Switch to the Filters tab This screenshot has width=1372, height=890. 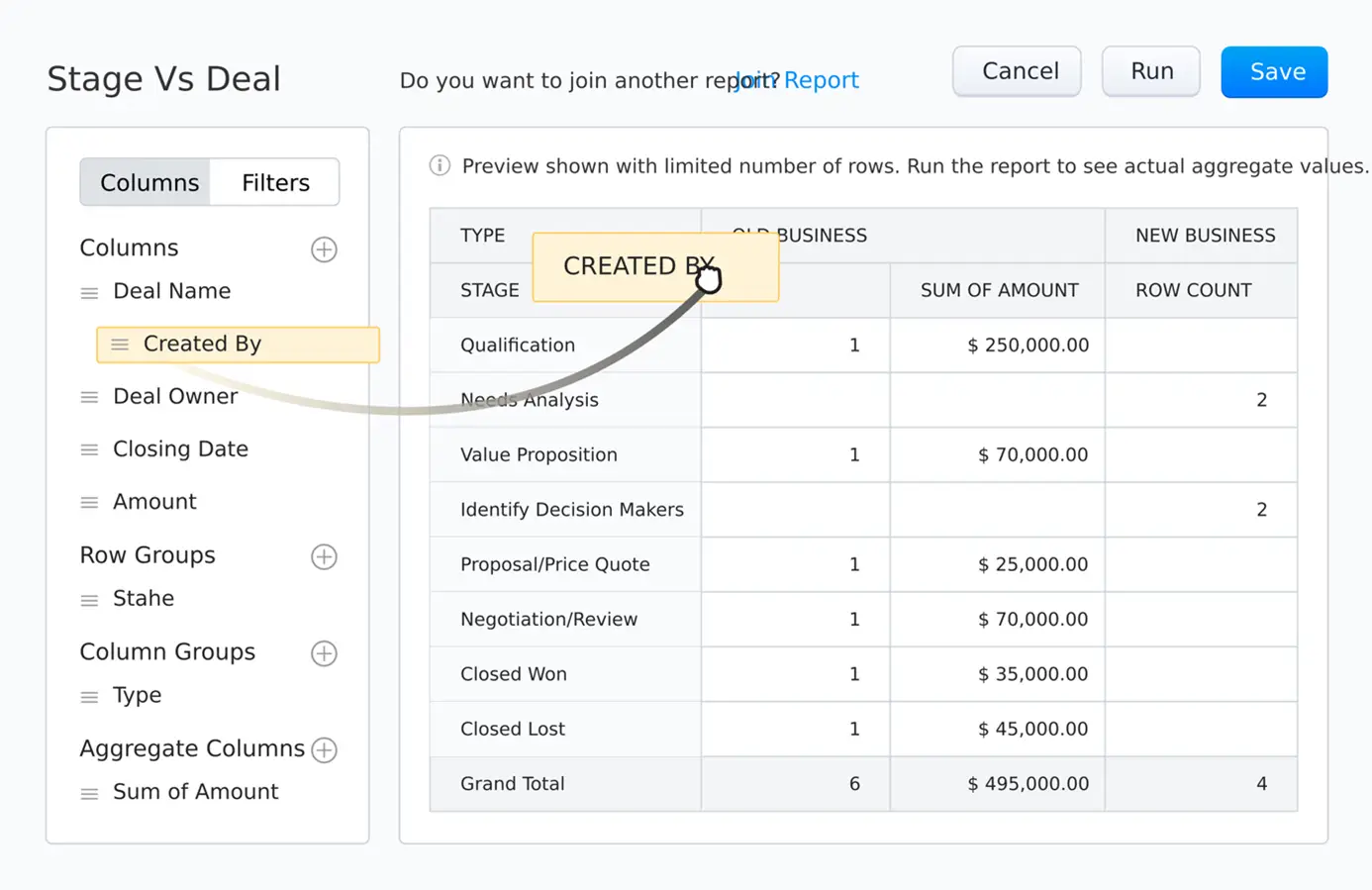point(275,183)
